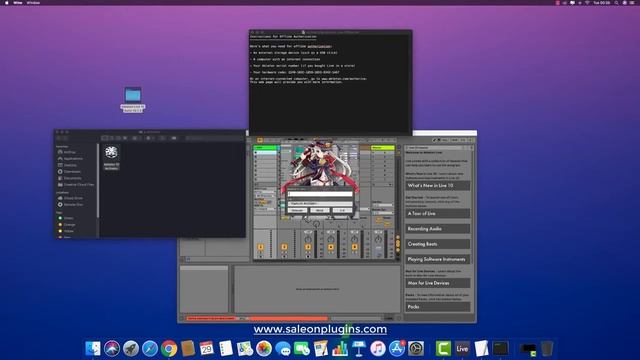The height and width of the screenshot is (360, 640).
Task: Click the Finder window search field
Action: [x=213, y=138]
